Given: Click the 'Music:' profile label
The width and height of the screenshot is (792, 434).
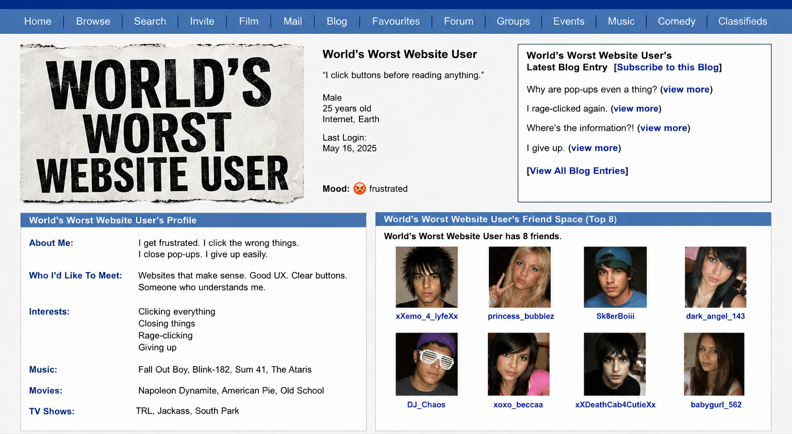Looking at the screenshot, I should (x=43, y=370).
